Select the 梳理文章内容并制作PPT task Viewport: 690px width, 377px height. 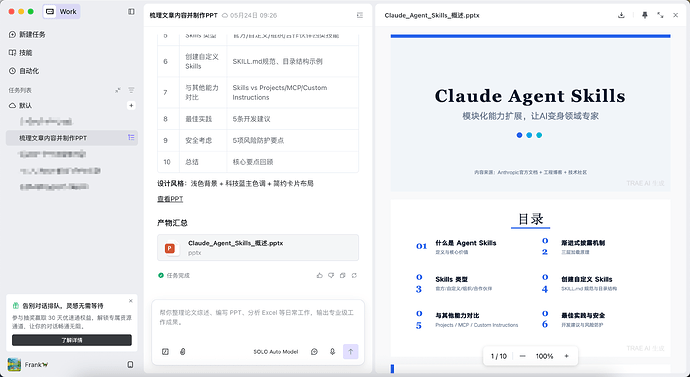(72, 138)
